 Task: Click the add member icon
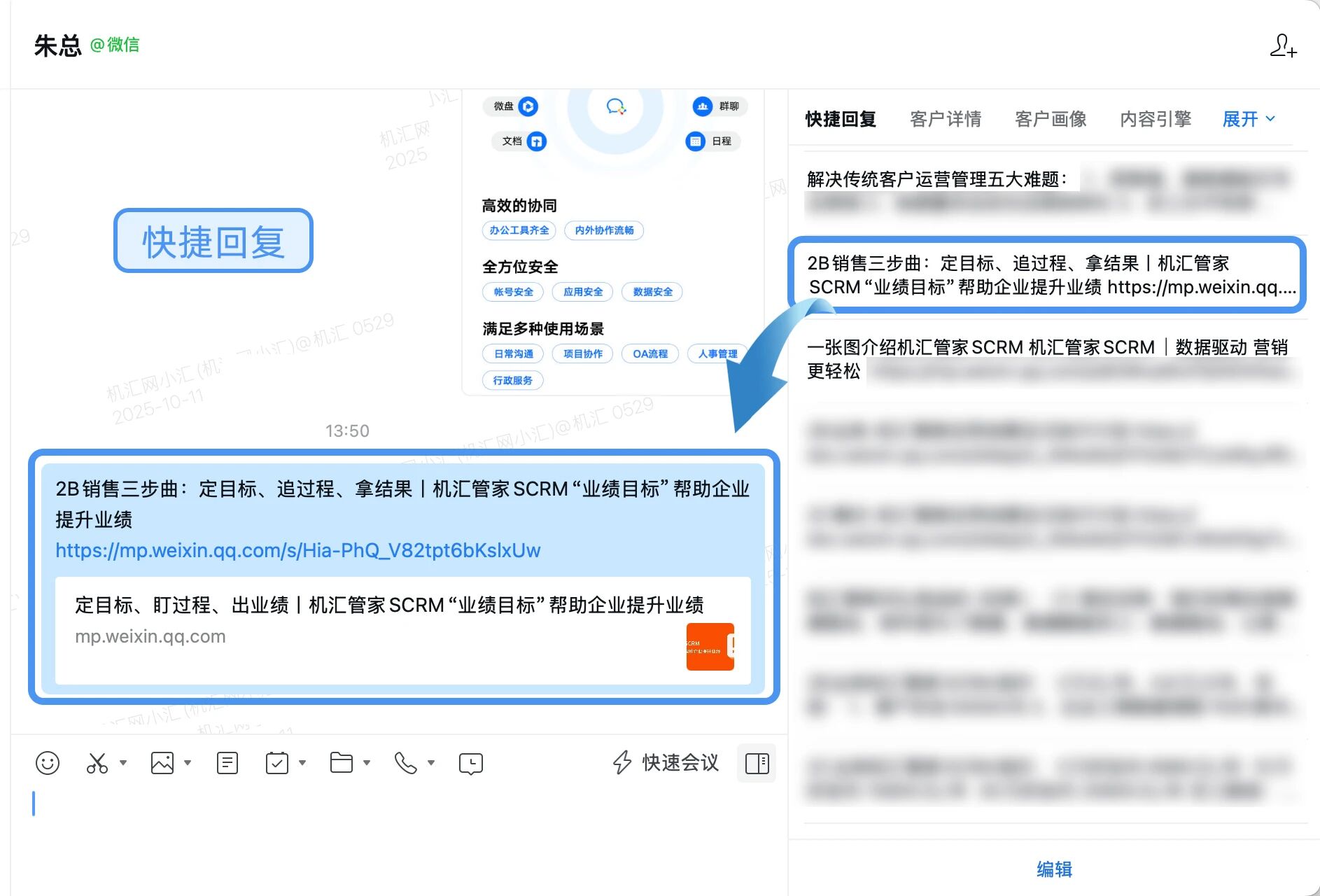(1283, 46)
